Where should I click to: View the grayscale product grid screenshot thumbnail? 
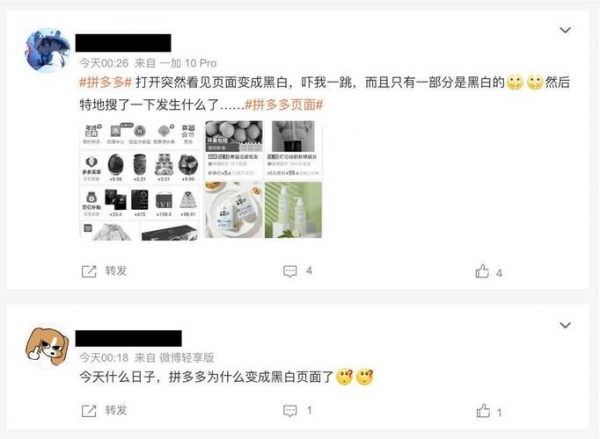[139, 180]
